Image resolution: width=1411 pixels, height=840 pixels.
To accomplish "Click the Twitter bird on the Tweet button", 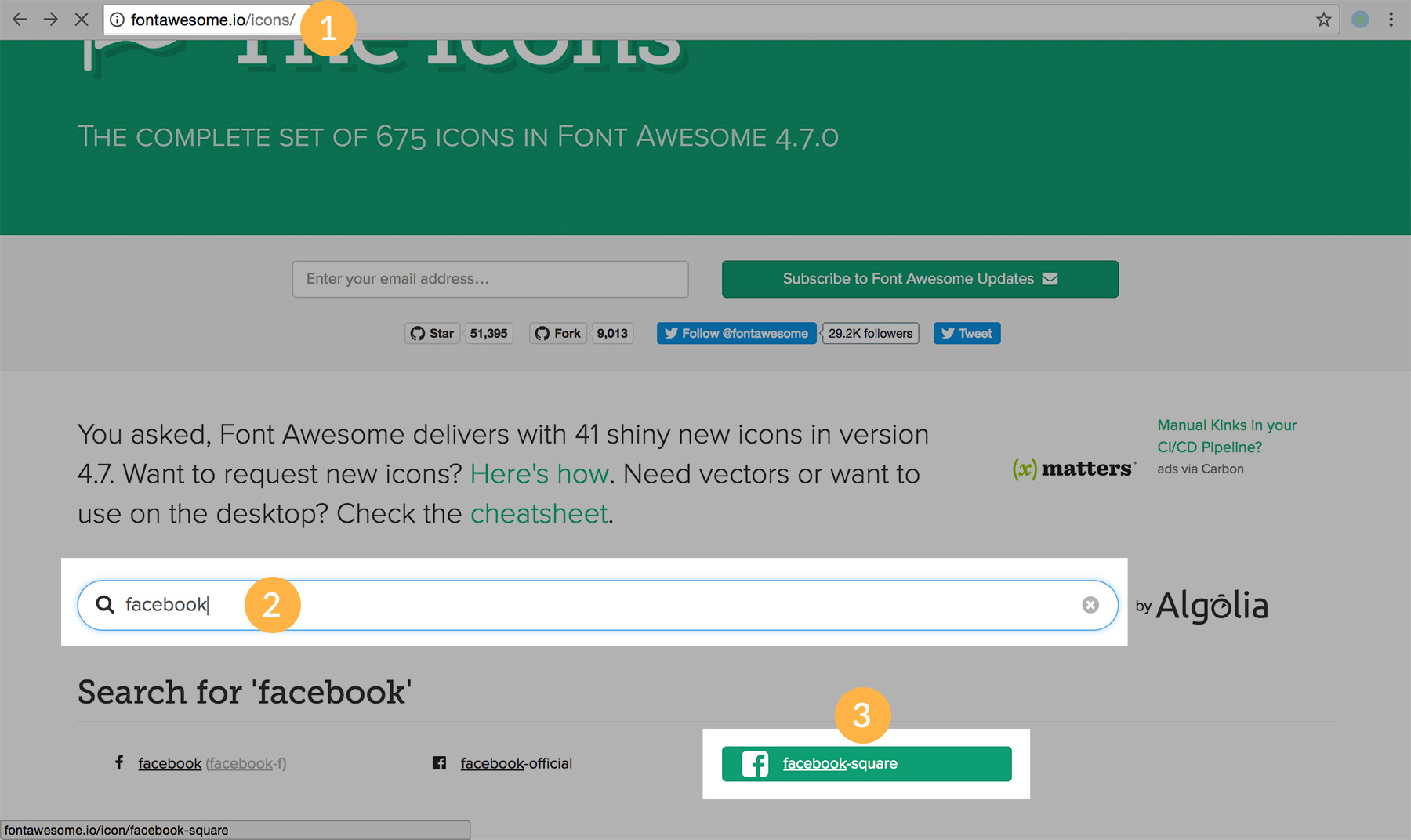I will point(949,333).
